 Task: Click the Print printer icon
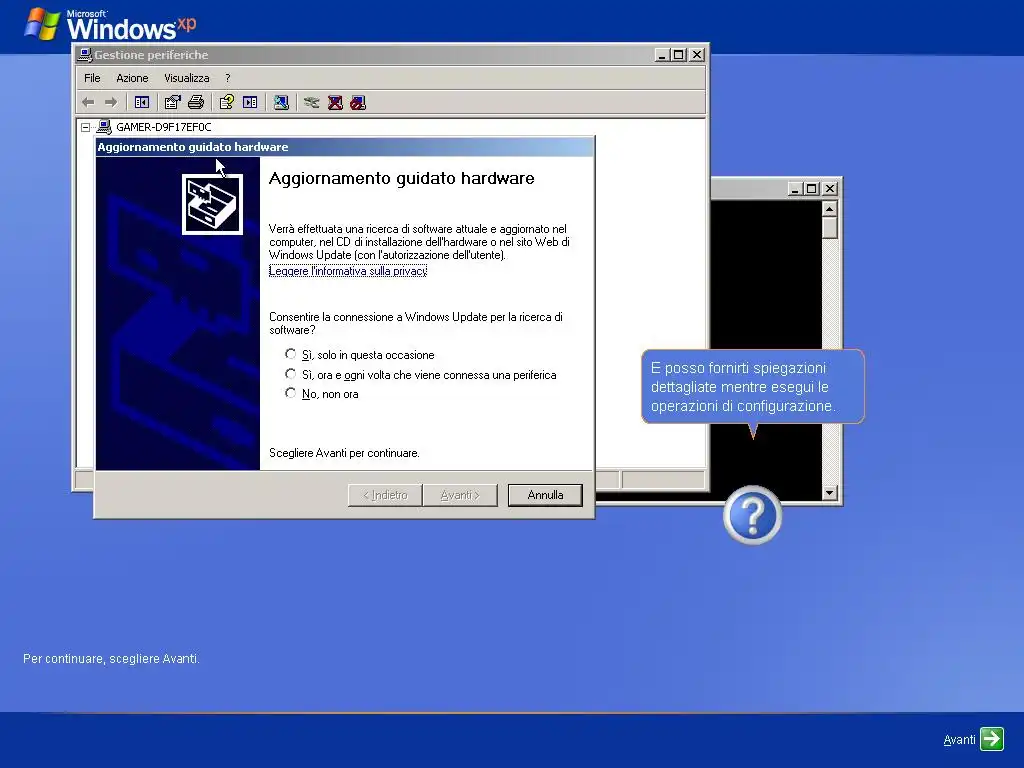click(x=196, y=103)
